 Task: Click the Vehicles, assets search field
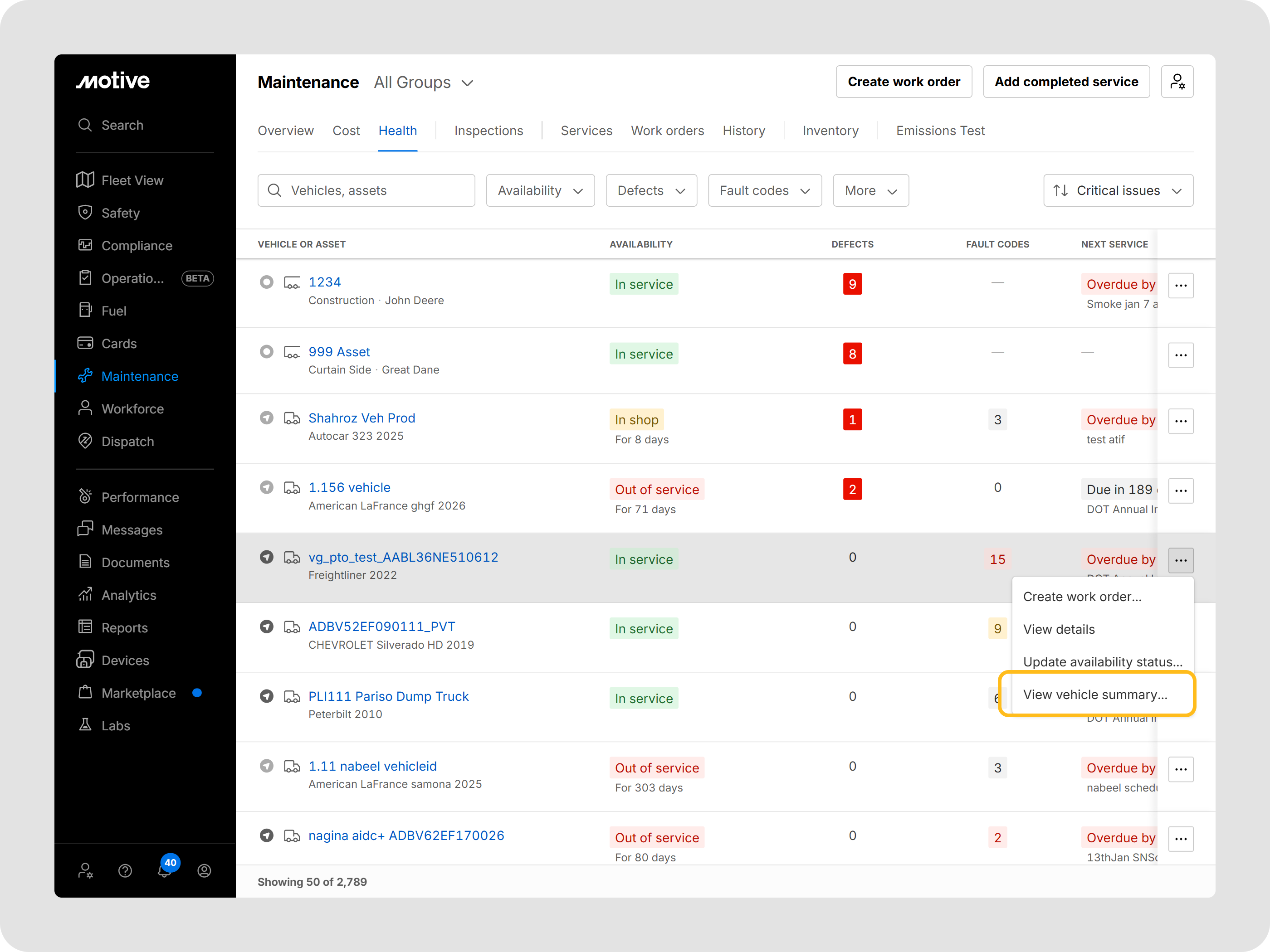(366, 190)
